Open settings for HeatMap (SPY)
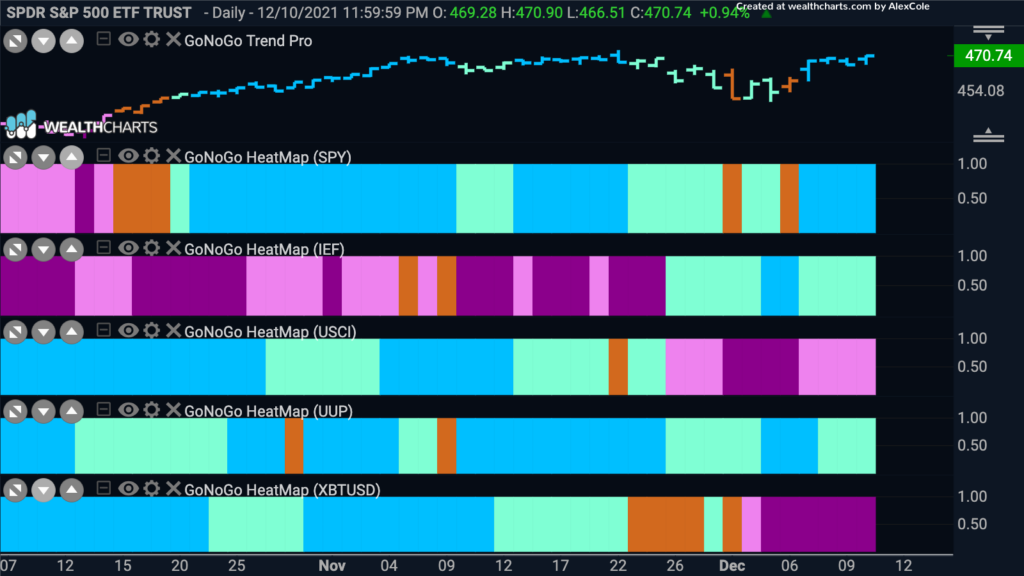The width and height of the screenshot is (1024, 576). (152, 156)
